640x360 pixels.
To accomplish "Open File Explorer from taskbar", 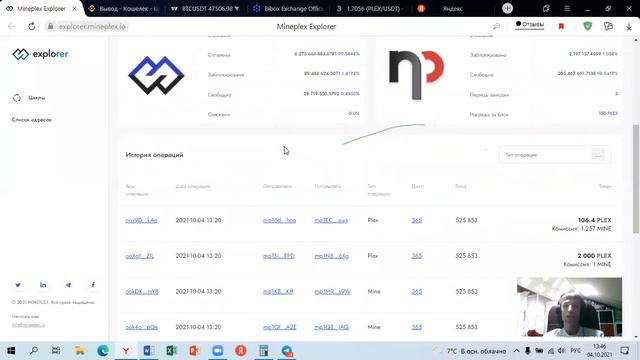I will click(80, 351).
